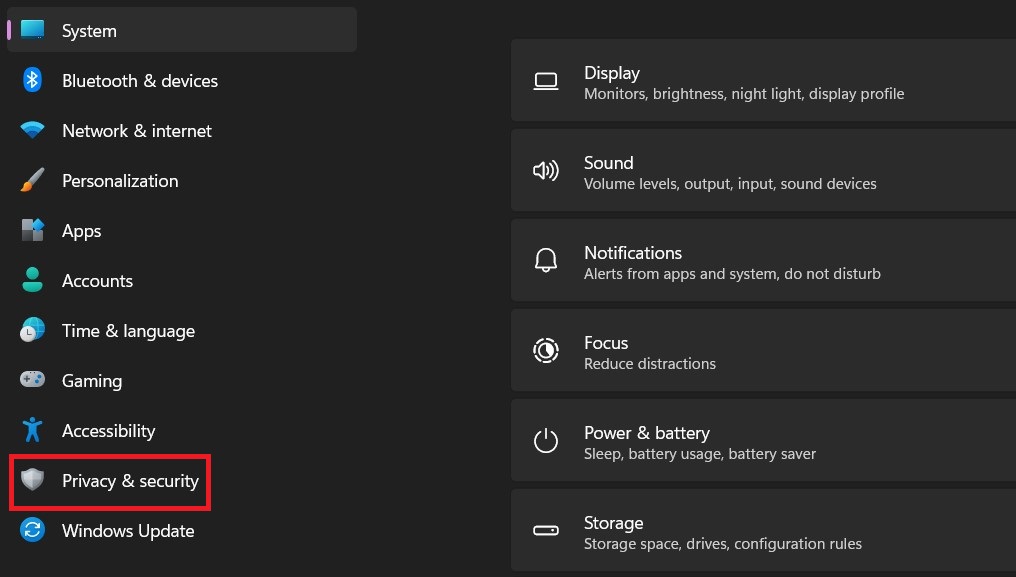
Task: Click the bell icon on Notifications card
Action: pos(546,261)
